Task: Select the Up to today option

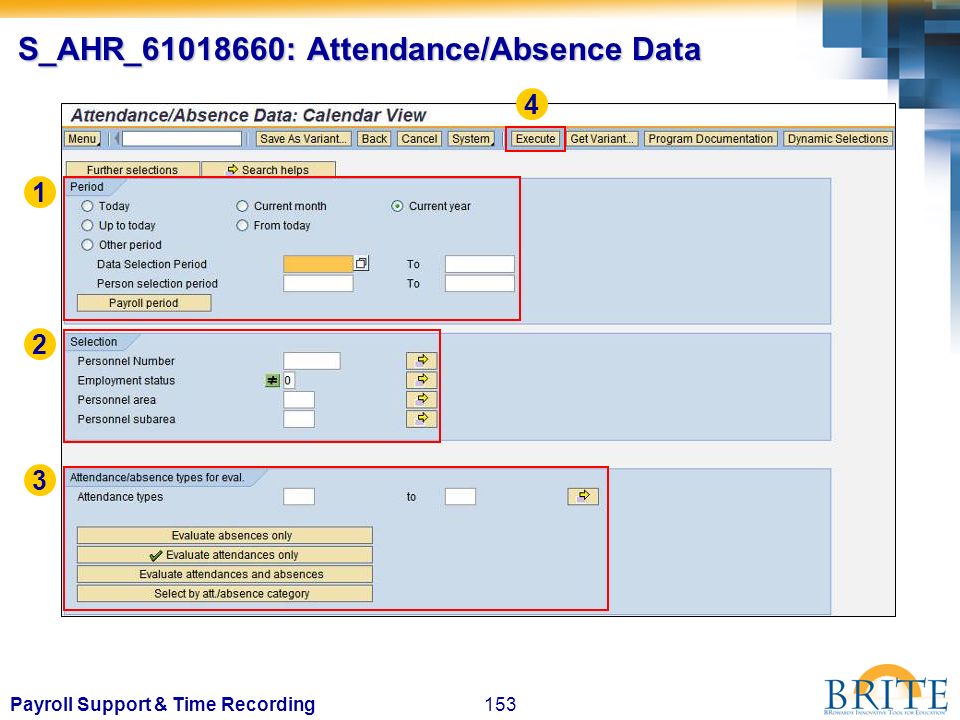Action: pos(88,225)
